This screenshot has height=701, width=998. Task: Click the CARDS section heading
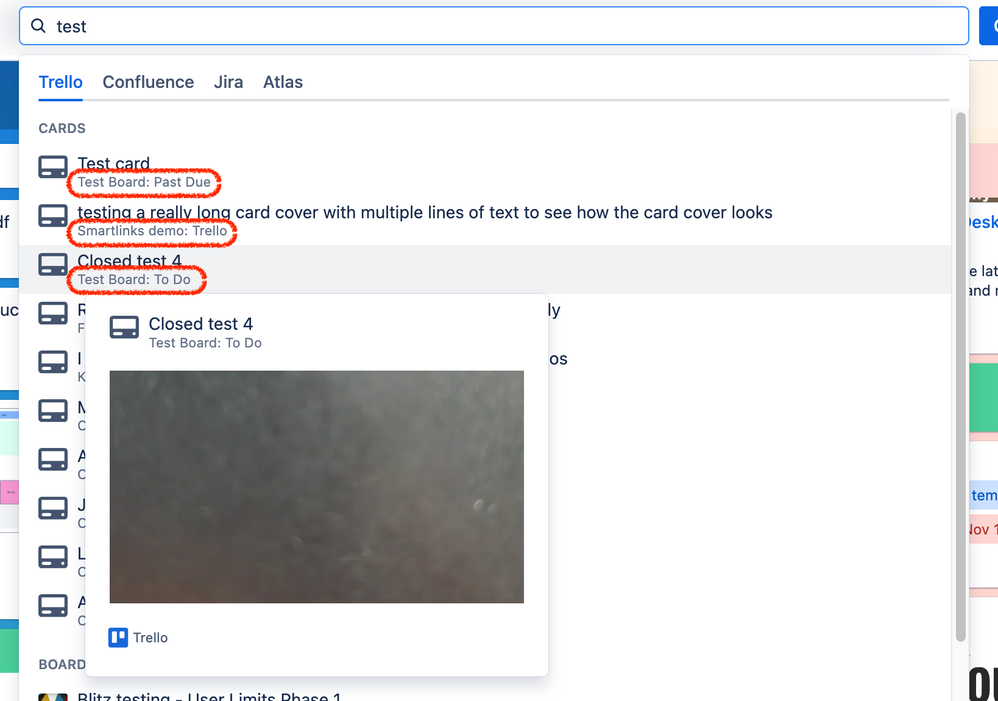coord(62,129)
